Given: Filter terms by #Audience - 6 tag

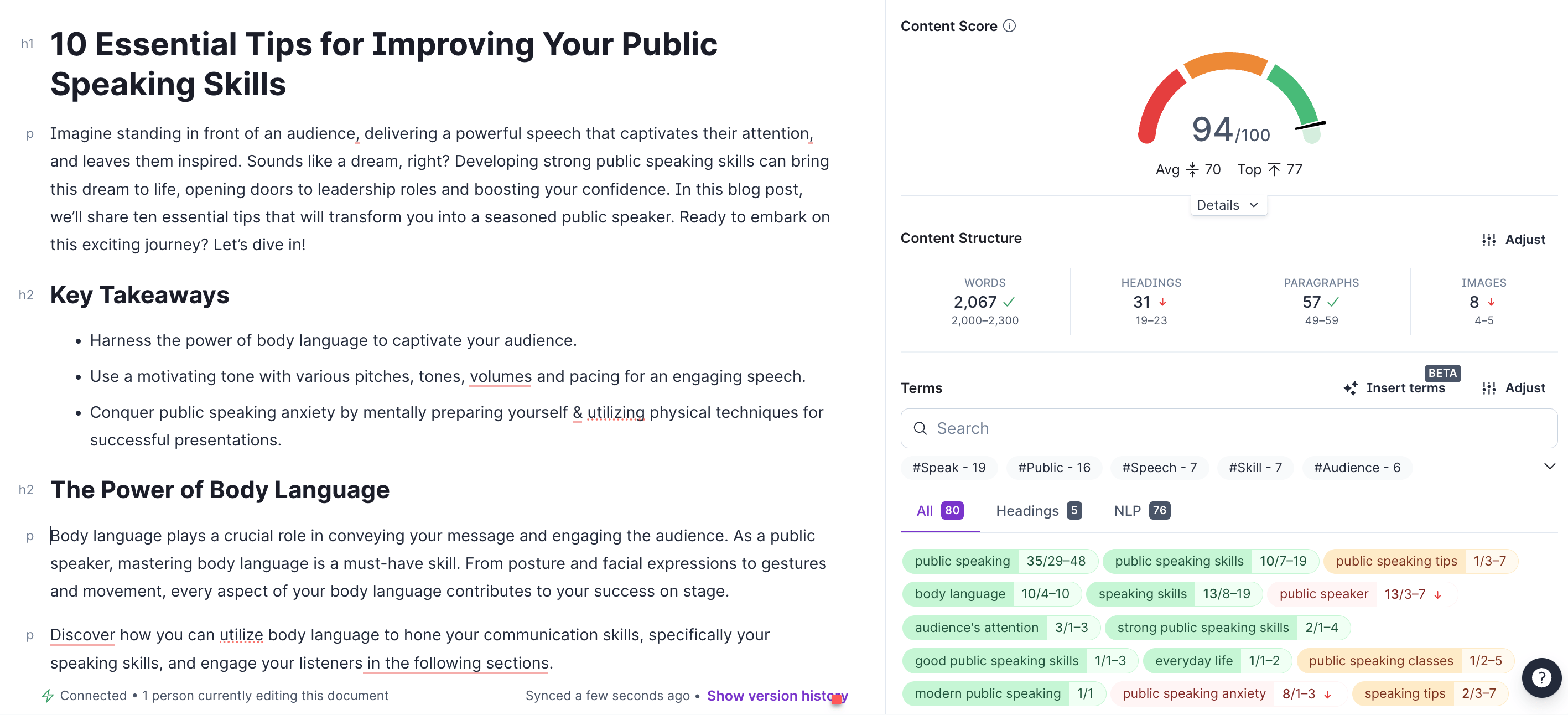Looking at the screenshot, I should click(x=1357, y=467).
